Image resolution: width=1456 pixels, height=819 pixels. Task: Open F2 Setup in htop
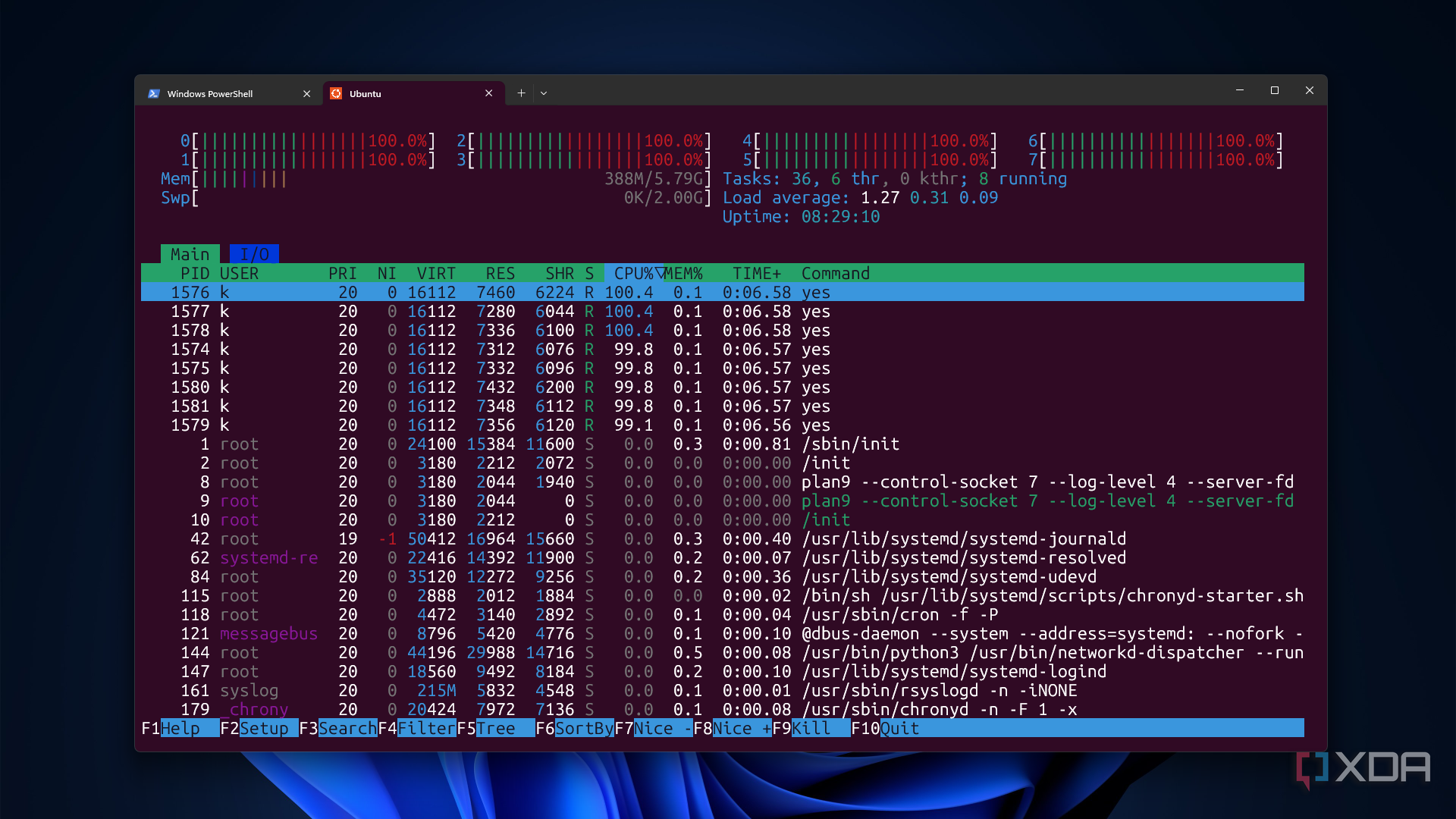259,728
